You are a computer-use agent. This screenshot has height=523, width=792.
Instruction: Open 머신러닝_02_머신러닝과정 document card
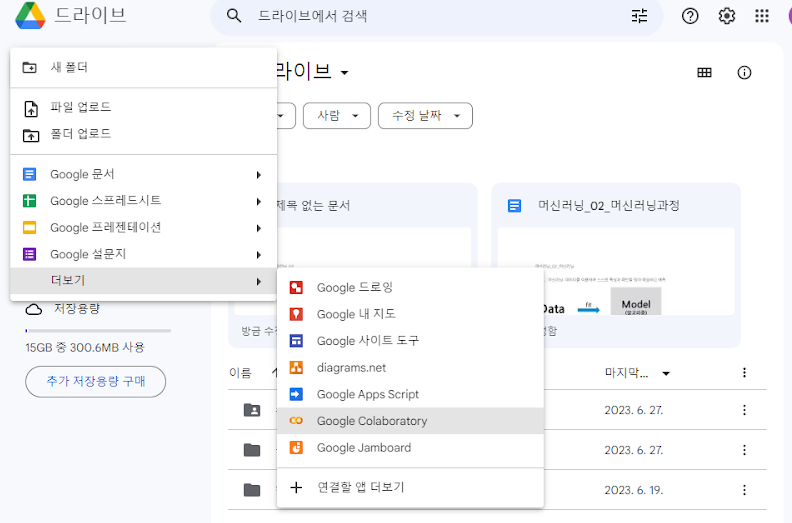[x=616, y=265]
